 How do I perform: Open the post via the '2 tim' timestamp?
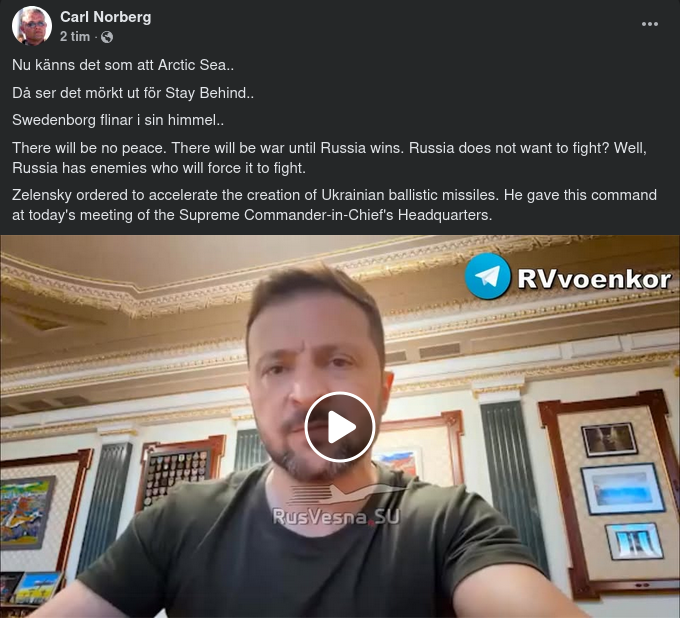tap(75, 37)
